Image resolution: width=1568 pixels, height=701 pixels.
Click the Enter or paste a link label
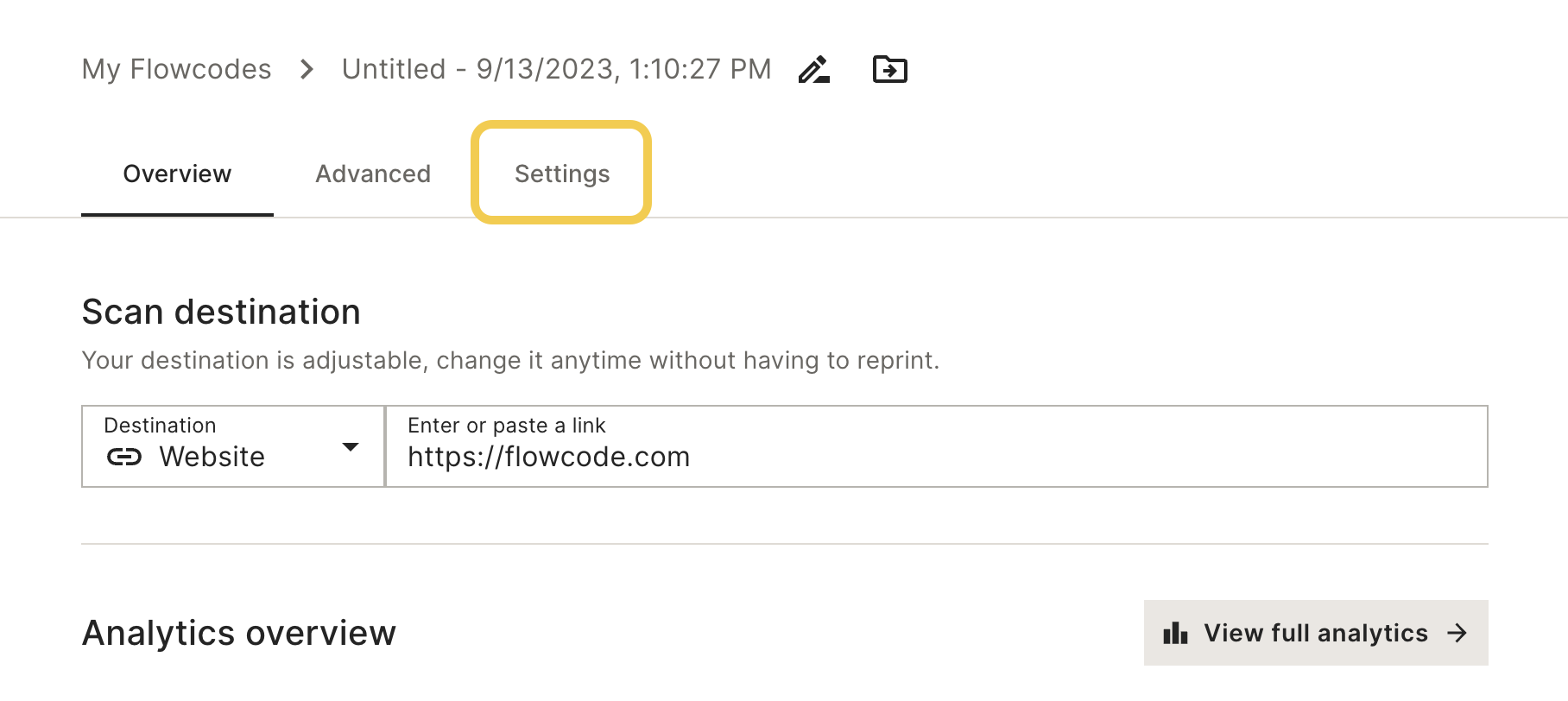click(x=507, y=426)
